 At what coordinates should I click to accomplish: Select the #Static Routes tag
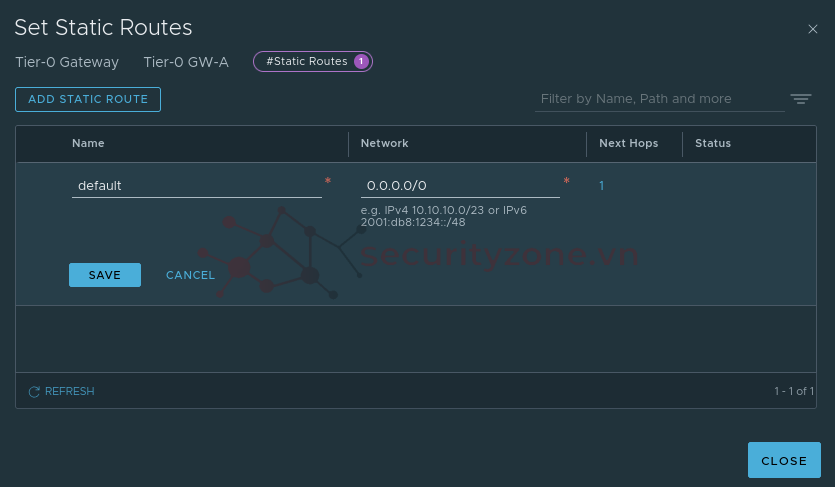307,62
